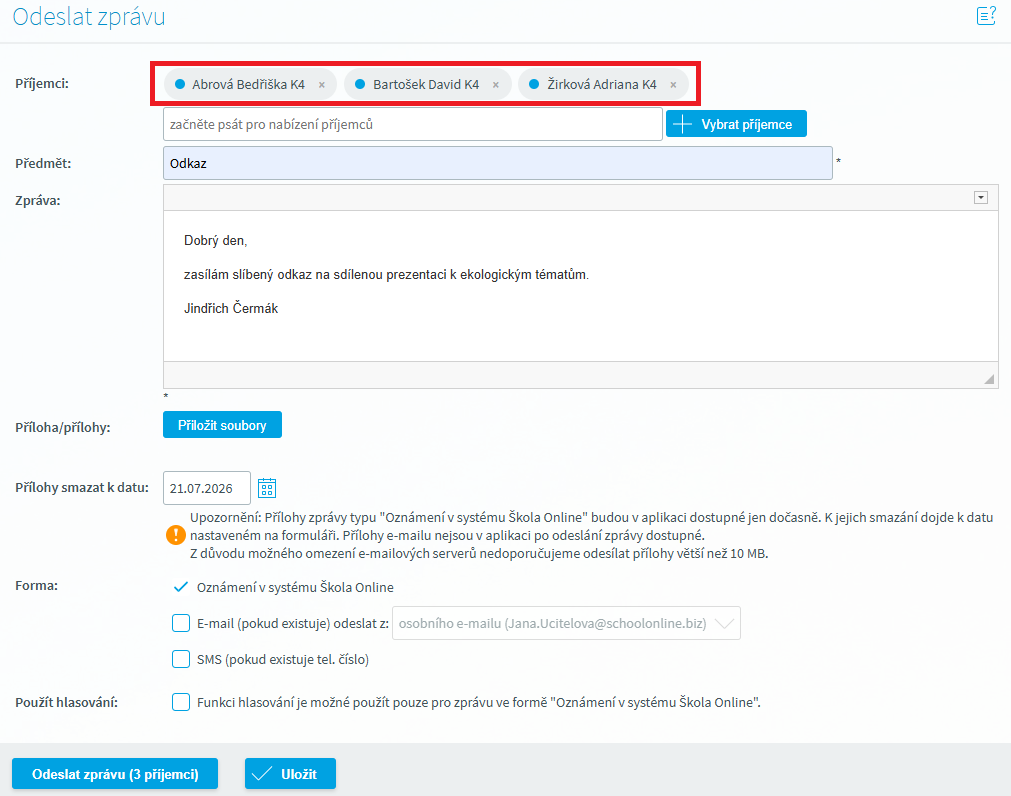Image resolution: width=1011 pixels, height=796 pixels.
Task: Remove recipient Žirková Adriana K4
Action: tap(673, 85)
